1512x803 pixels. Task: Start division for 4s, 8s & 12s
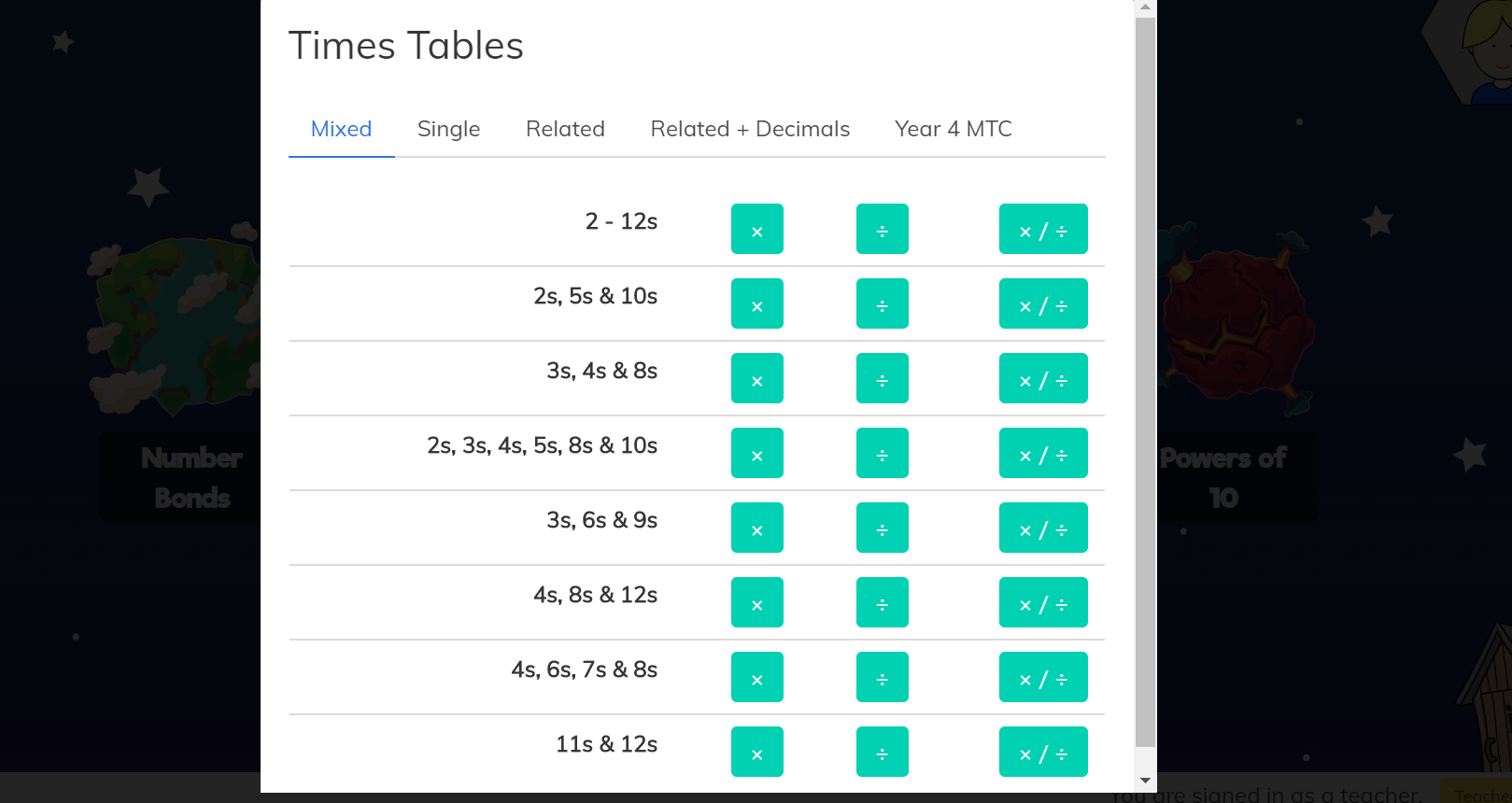[x=882, y=602]
